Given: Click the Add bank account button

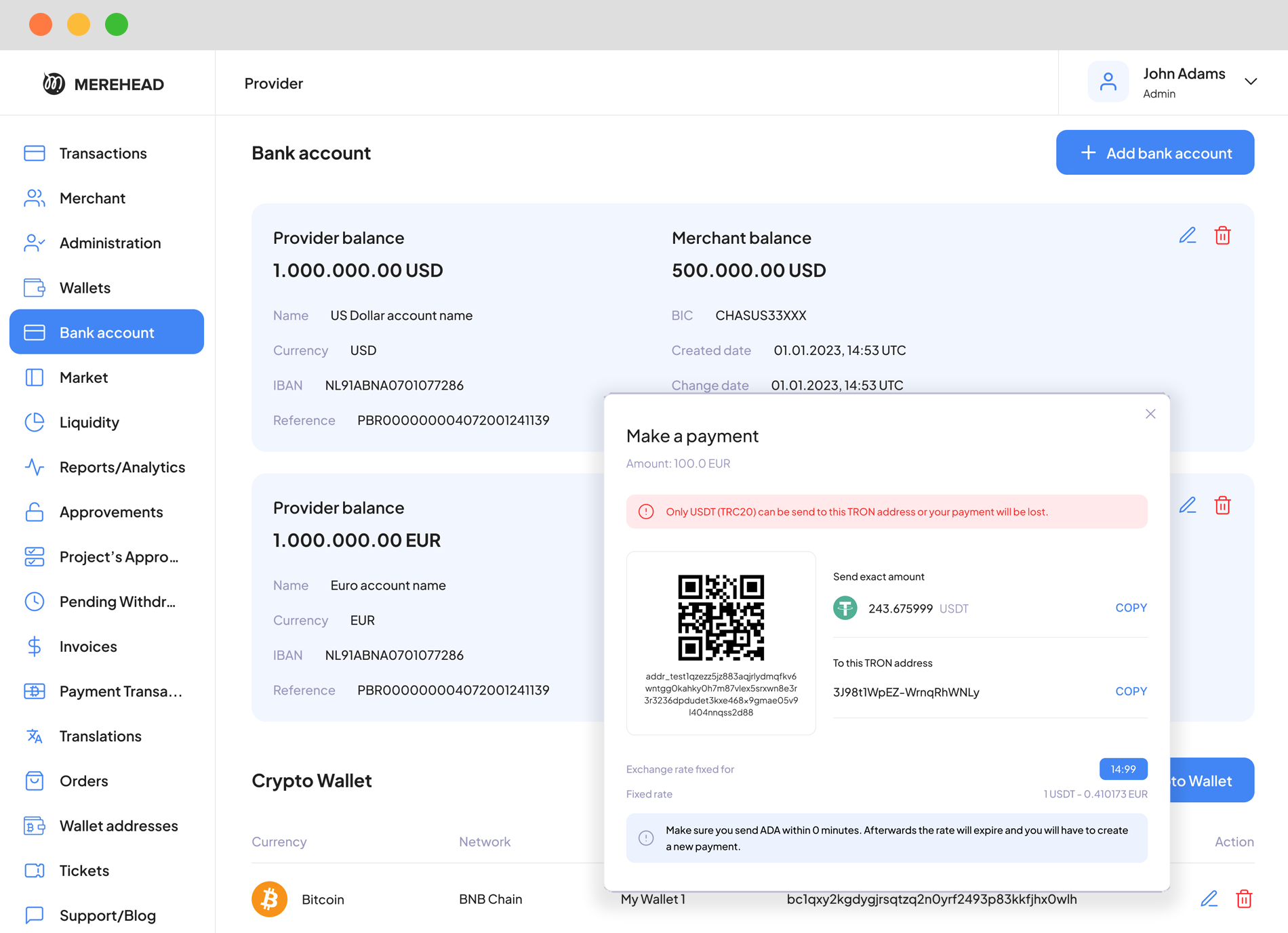Looking at the screenshot, I should click(1154, 152).
